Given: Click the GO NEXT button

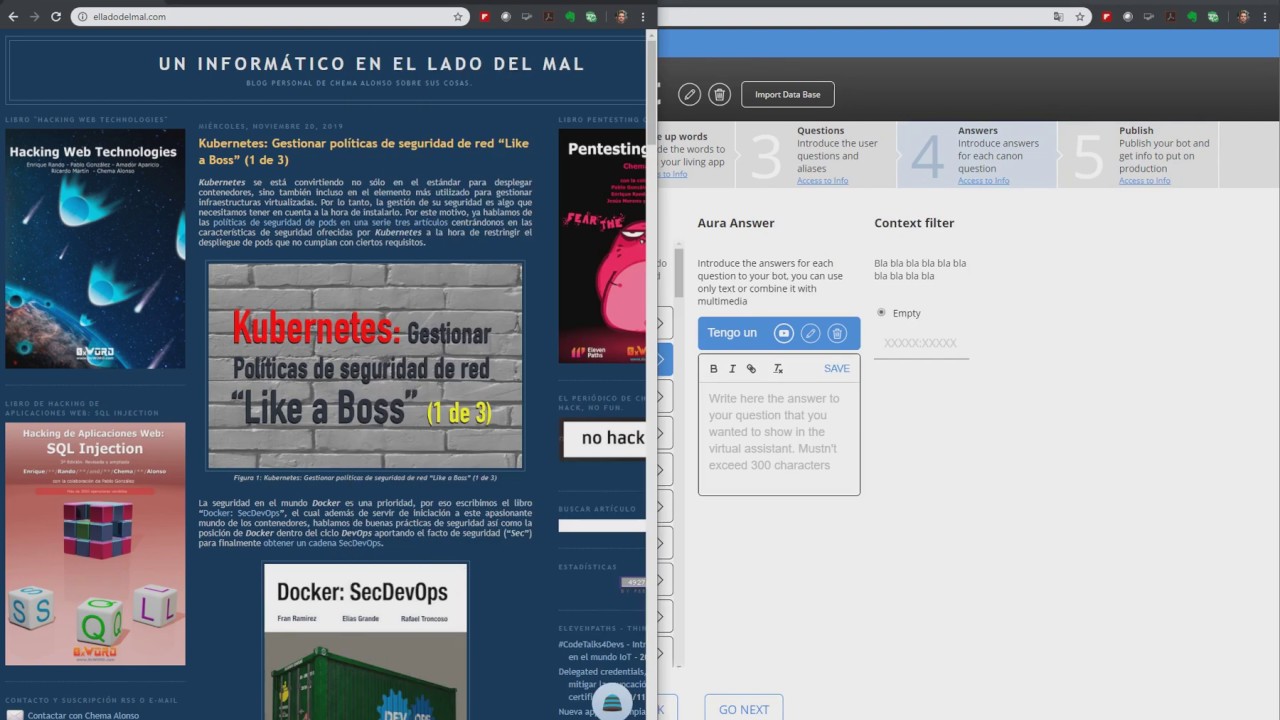Looking at the screenshot, I should tap(744, 709).
